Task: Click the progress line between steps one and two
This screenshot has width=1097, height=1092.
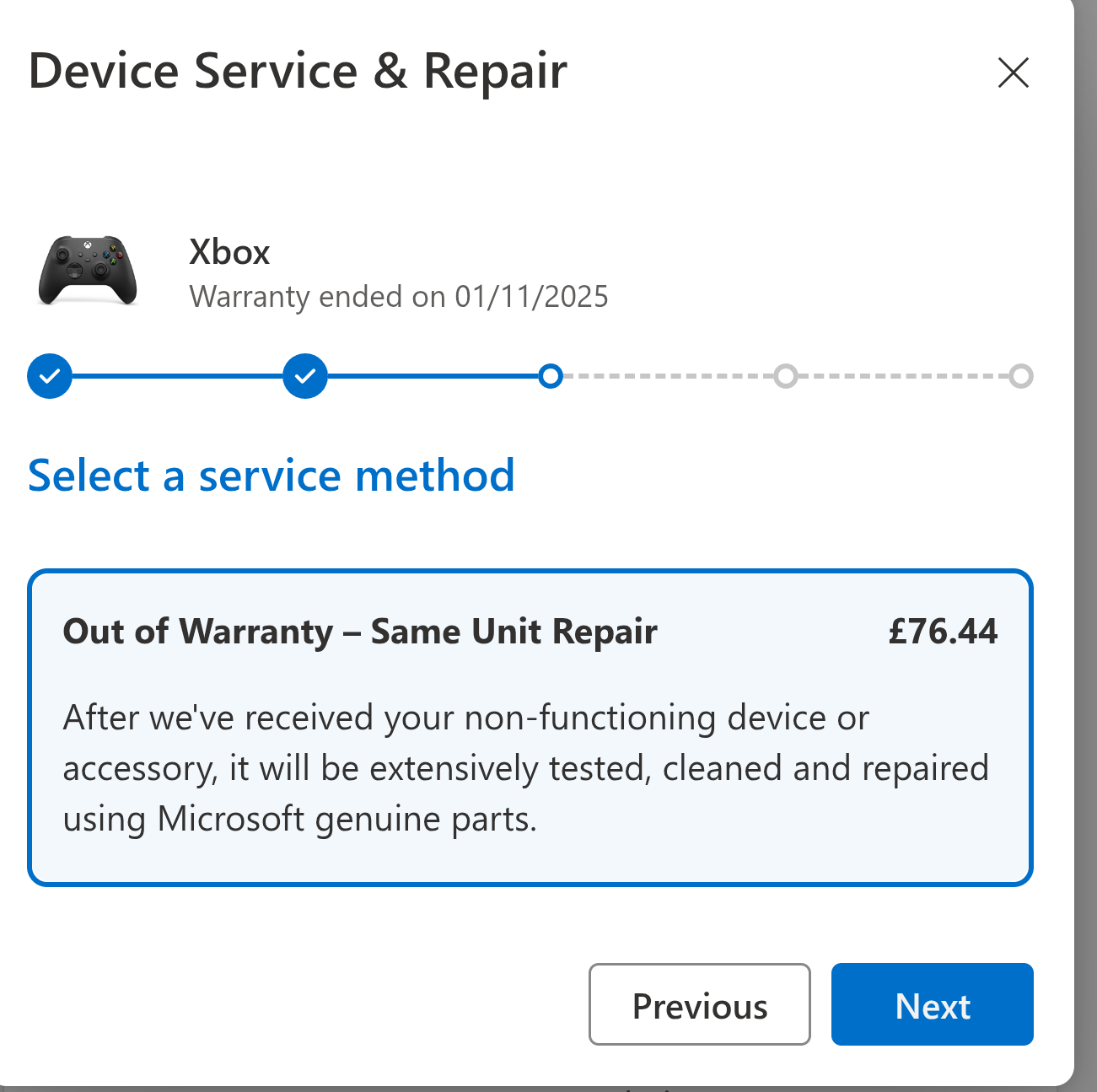Action: click(177, 376)
